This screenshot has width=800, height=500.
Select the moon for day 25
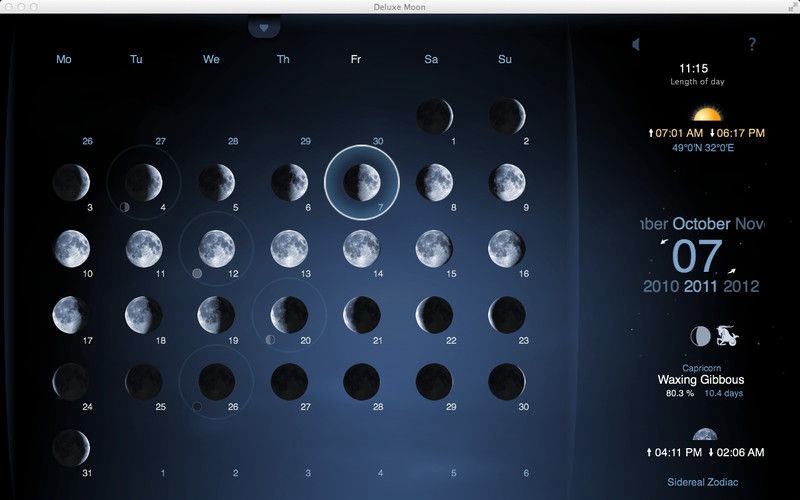(x=143, y=382)
